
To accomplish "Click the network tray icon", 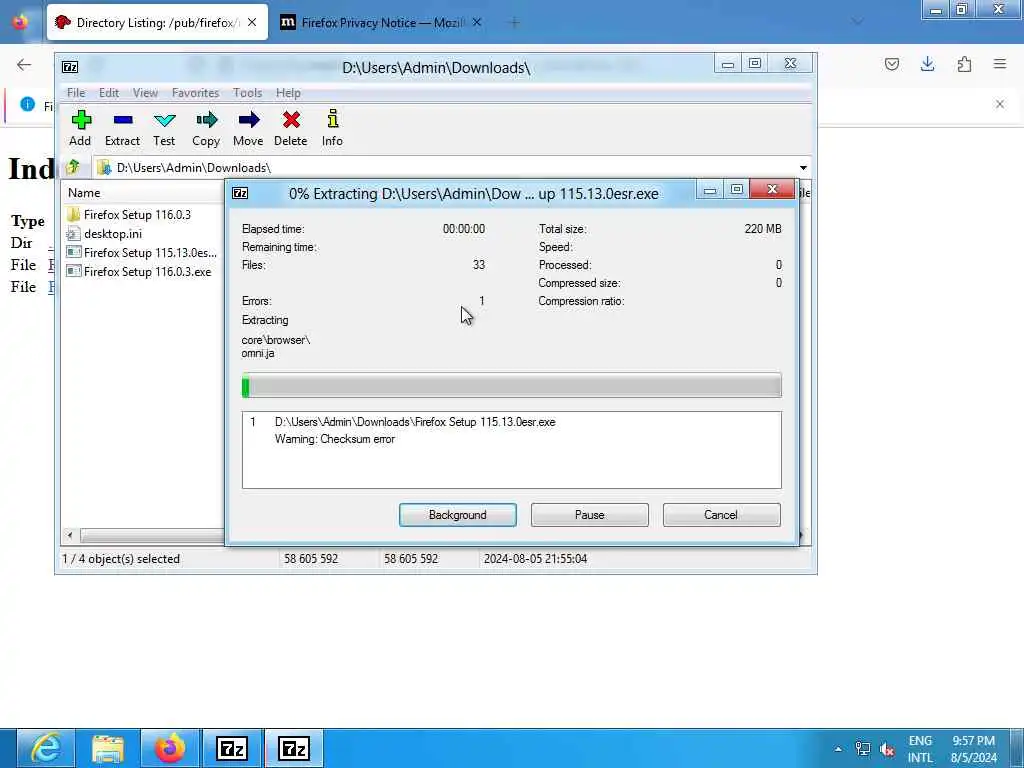I will pyautogui.click(x=863, y=749).
